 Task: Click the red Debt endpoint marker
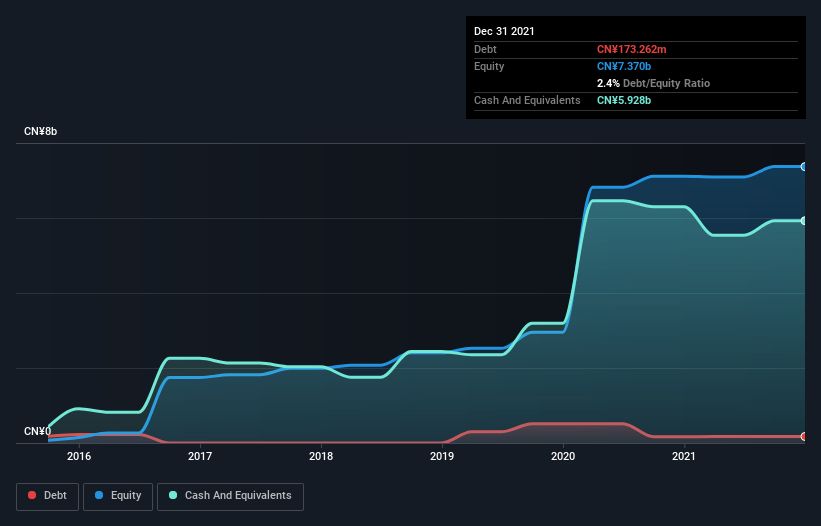[804, 436]
